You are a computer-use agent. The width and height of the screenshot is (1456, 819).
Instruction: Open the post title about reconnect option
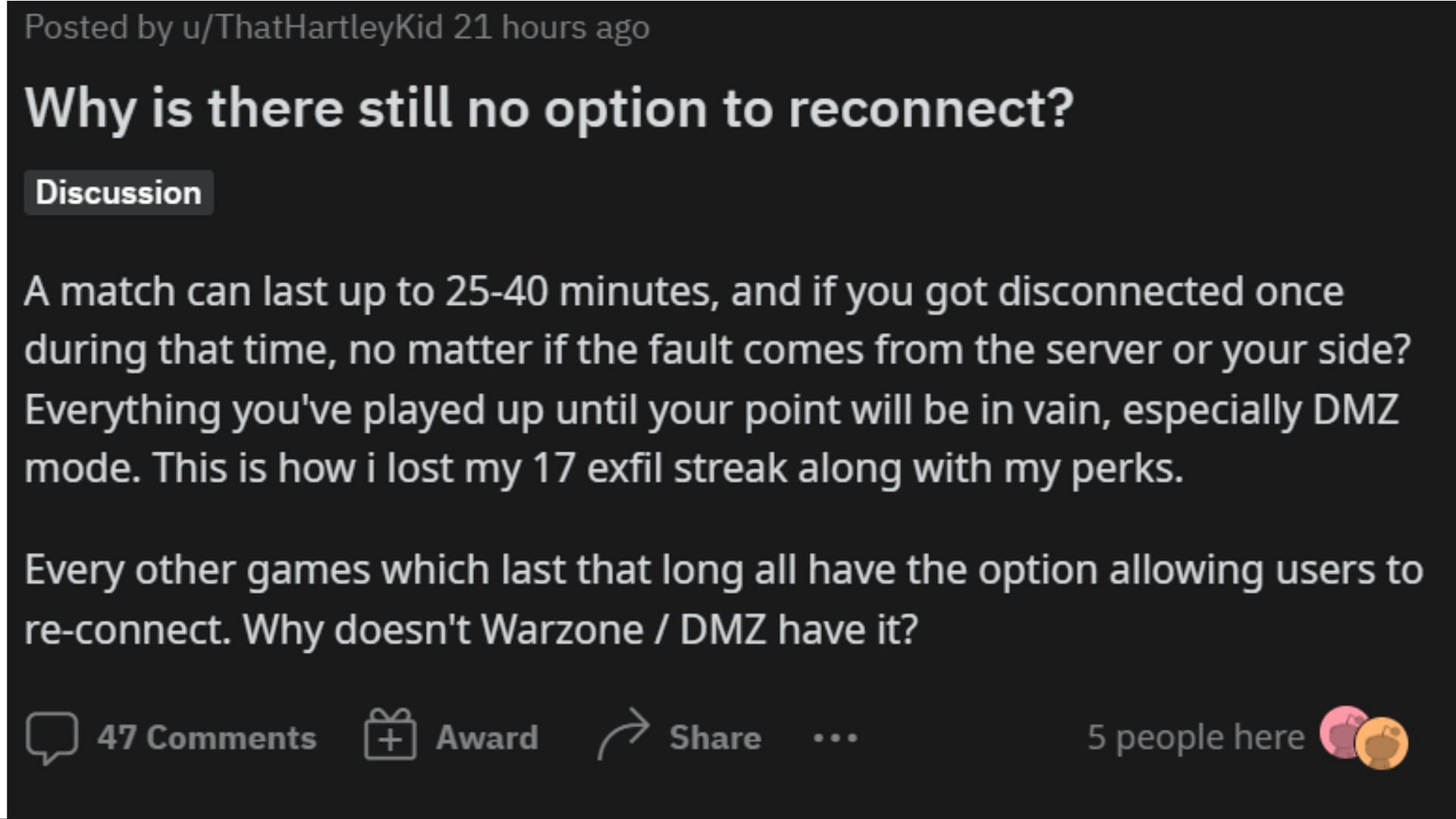pos(549,109)
